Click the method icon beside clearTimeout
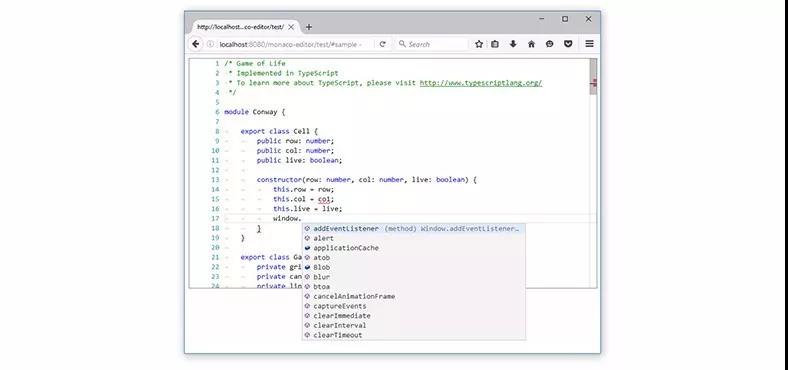 (308, 335)
